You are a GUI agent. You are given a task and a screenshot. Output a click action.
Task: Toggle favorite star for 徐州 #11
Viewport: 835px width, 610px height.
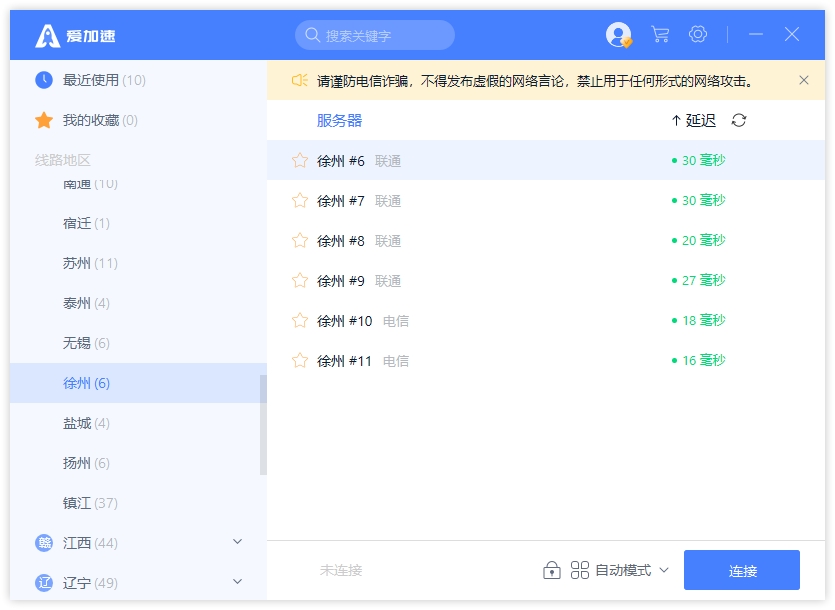click(x=299, y=360)
